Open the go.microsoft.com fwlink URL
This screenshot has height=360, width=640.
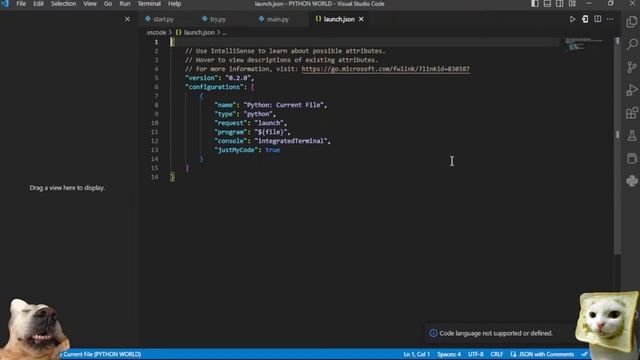pos(386,69)
